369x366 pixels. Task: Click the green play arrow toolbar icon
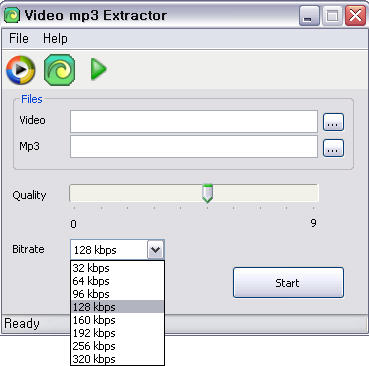point(98,69)
